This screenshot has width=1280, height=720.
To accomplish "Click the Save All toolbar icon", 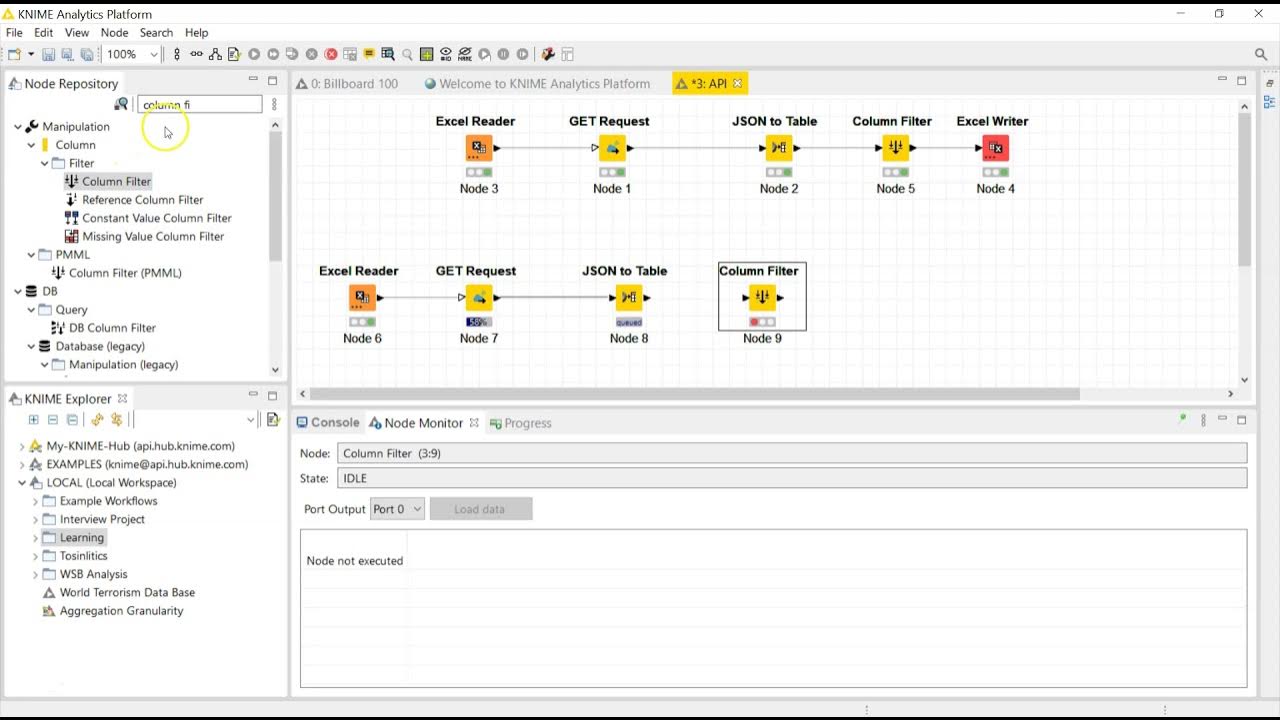I will pos(87,54).
